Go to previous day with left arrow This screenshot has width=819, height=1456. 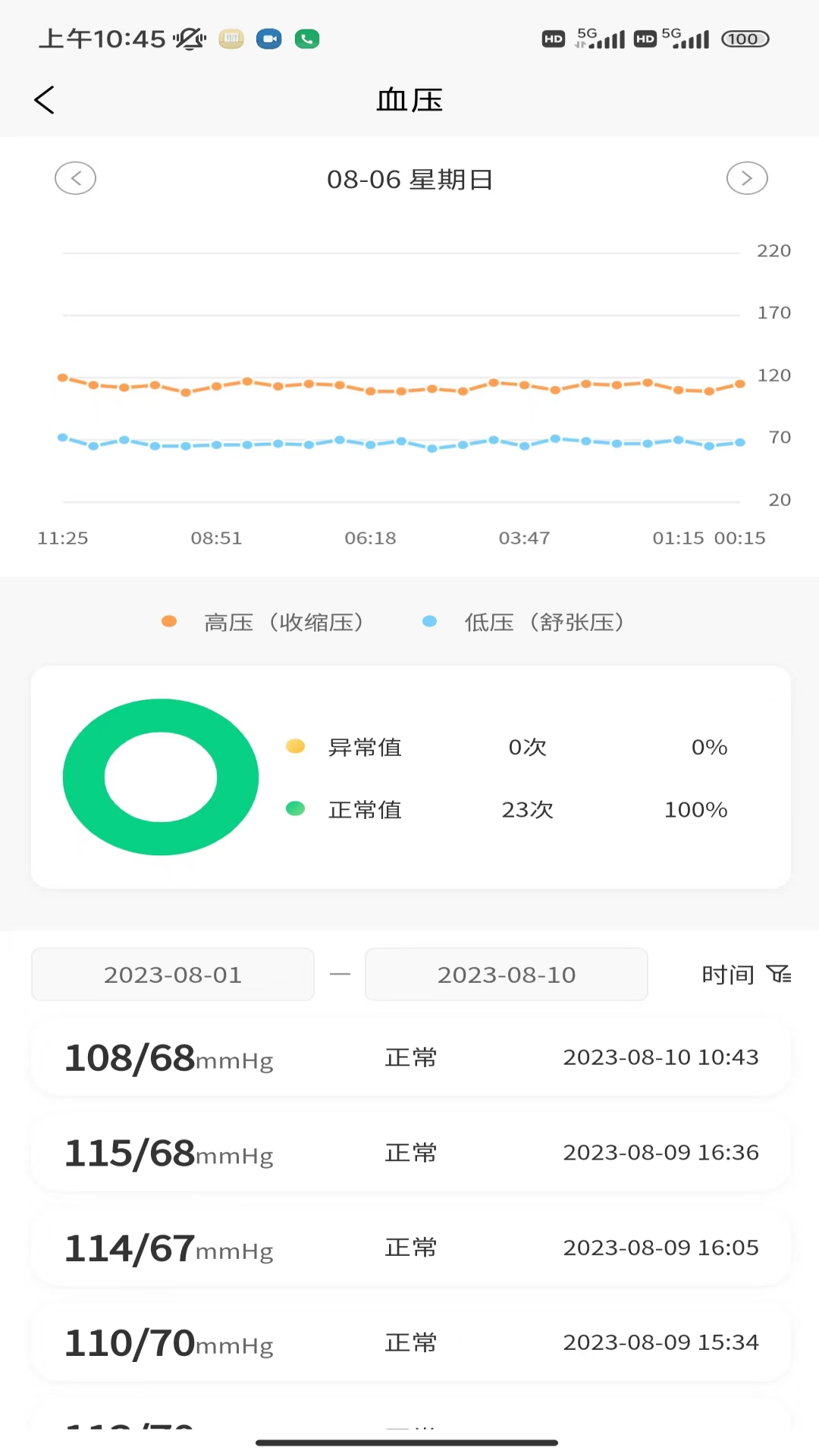pyautogui.click(x=75, y=179)
